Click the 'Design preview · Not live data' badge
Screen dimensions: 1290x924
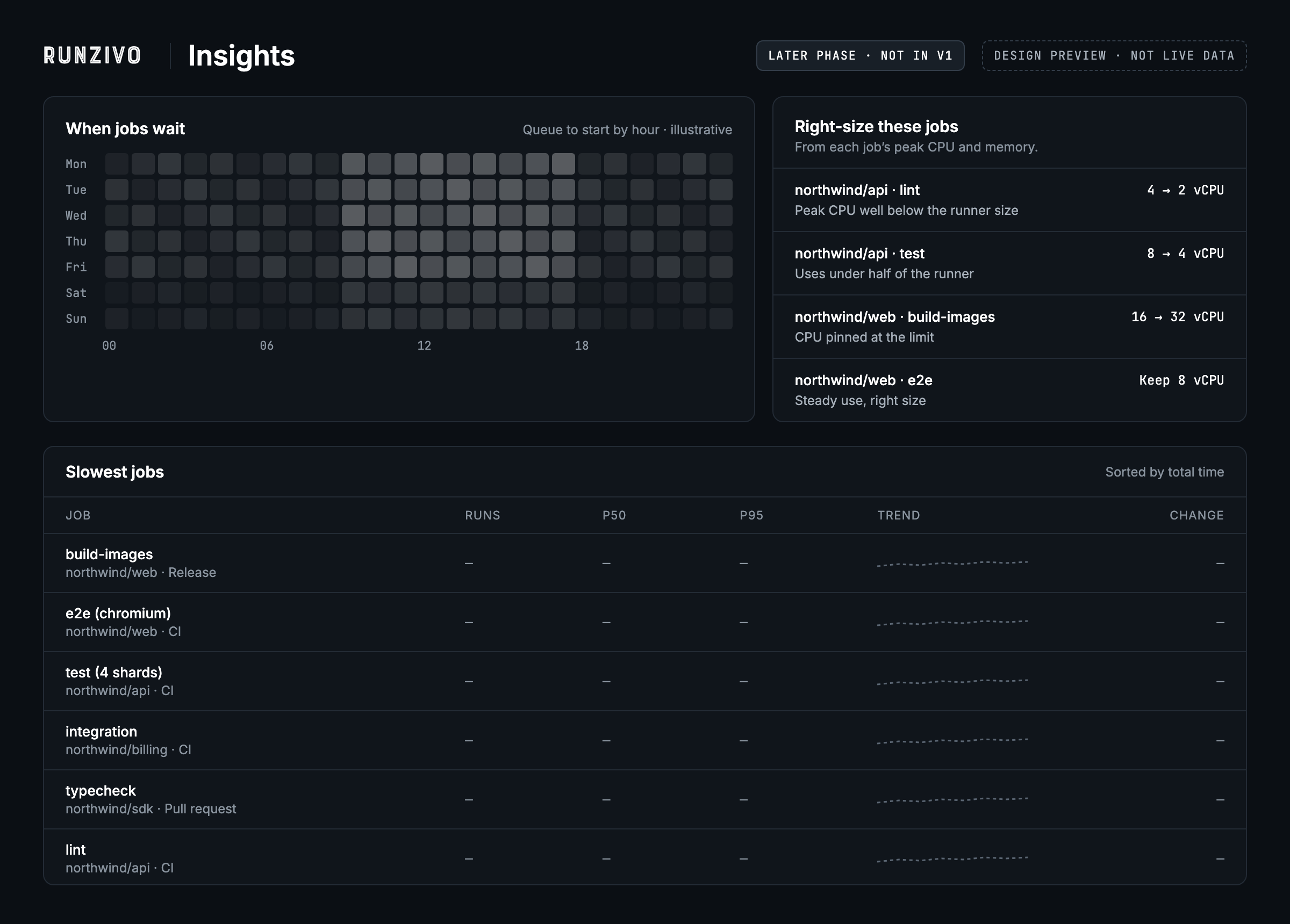[1114, 56]
